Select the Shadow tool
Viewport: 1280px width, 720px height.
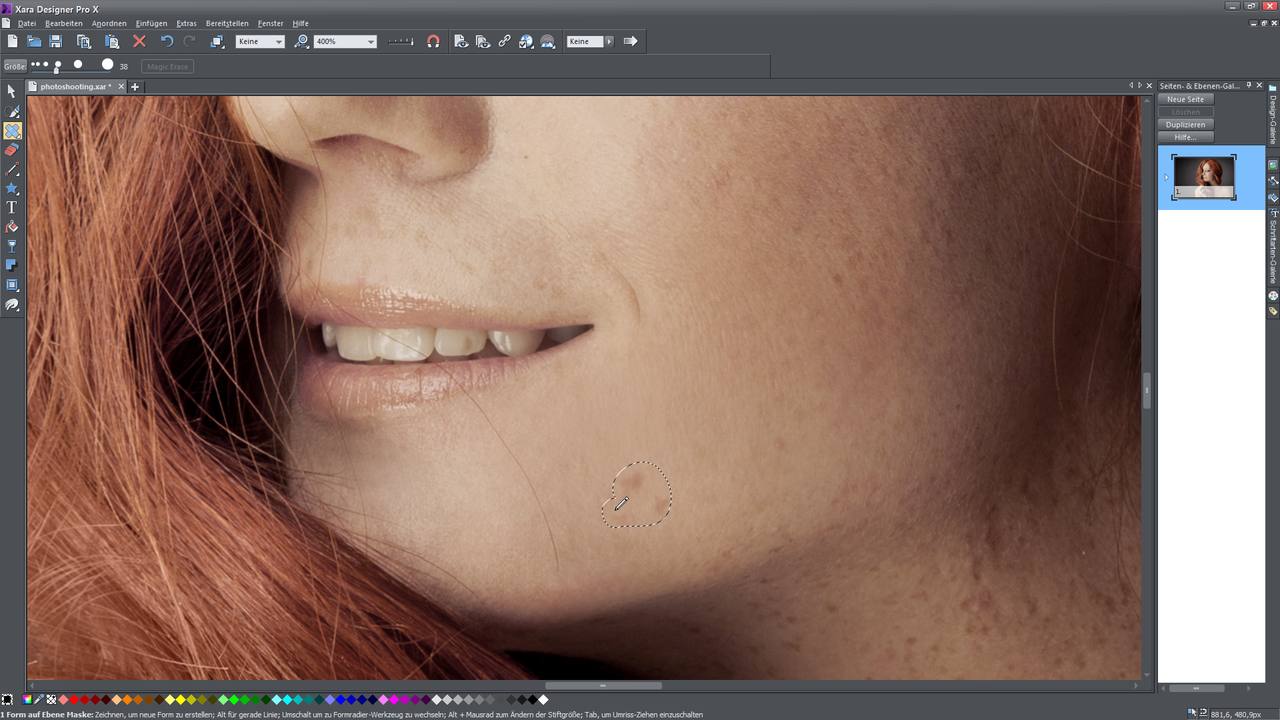(x=12, y=265)
